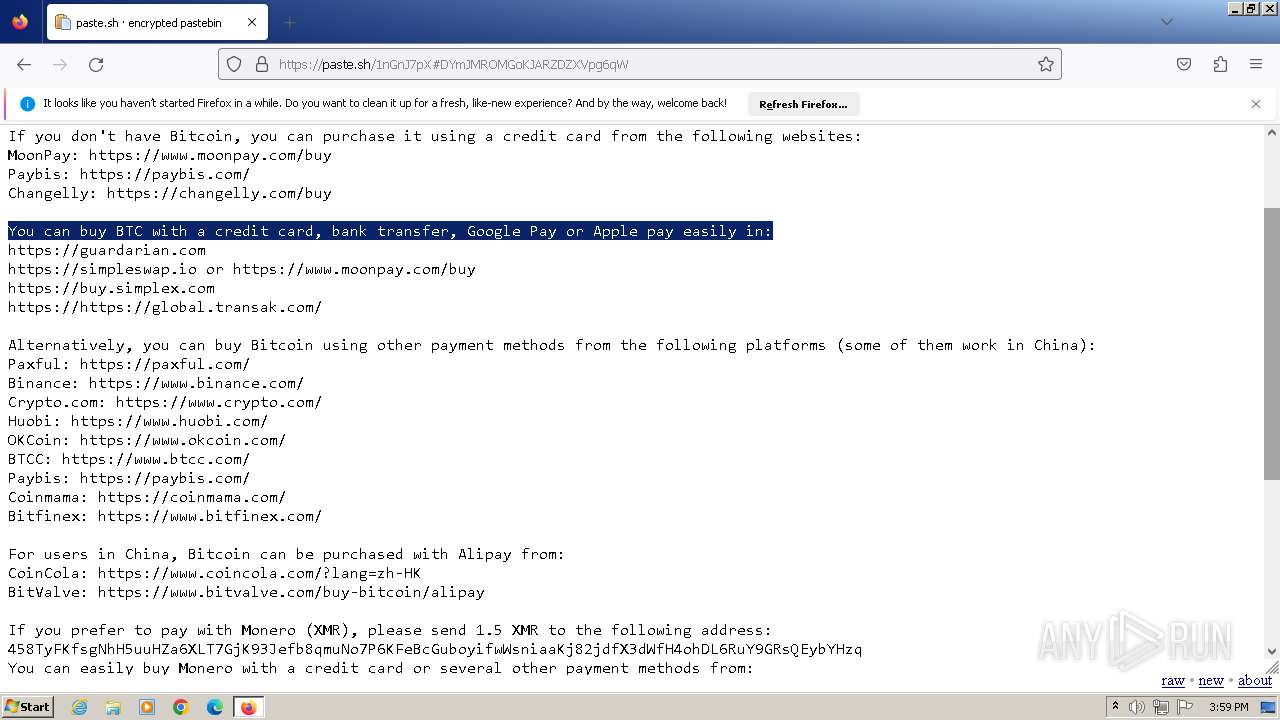Click the highlighted 'You can buy BTC' line
This screenshot has height=720, width=1280.
(x=390, y=231)
